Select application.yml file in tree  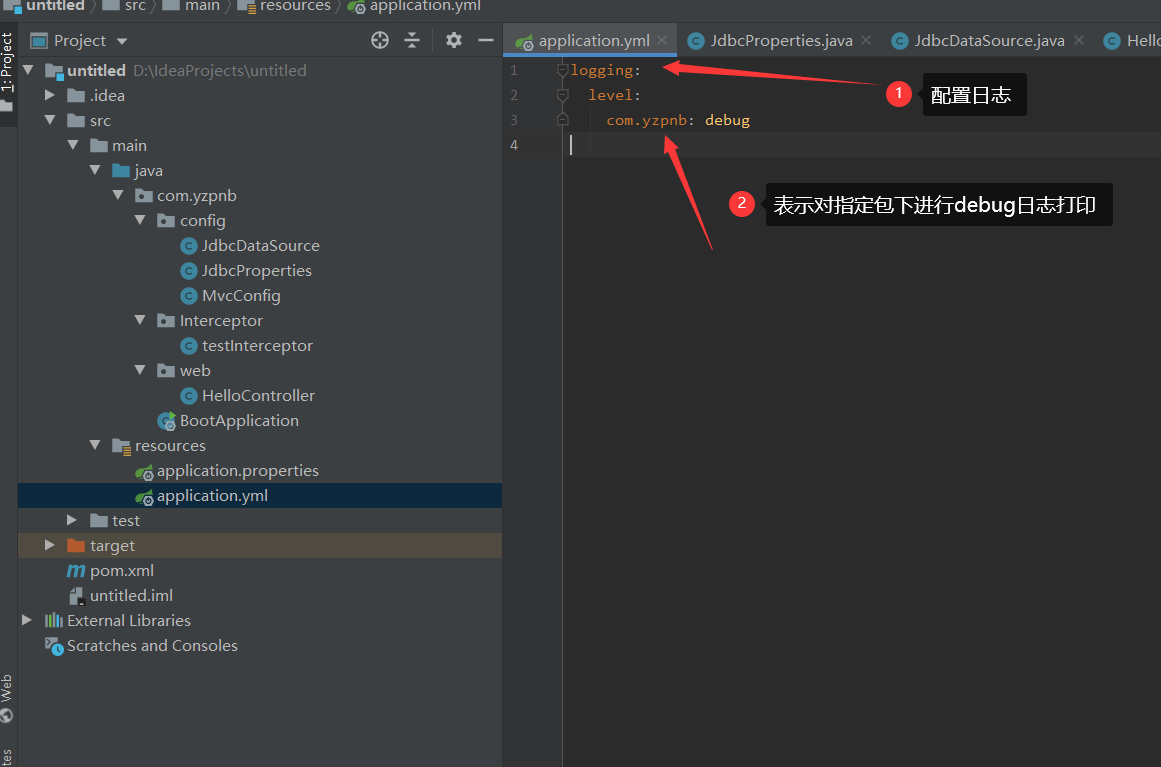pyautogui.click(x=213, y=496)
